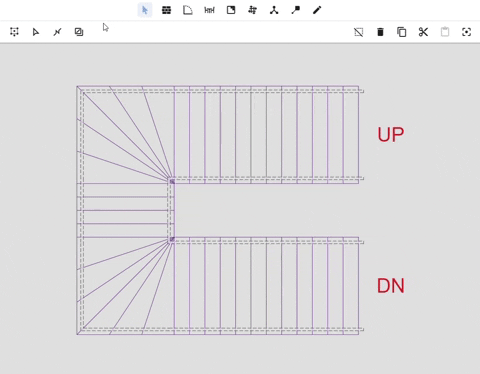480x374 pixels.
Task: Click the upper newel post marker
Action: pos(172,182)
